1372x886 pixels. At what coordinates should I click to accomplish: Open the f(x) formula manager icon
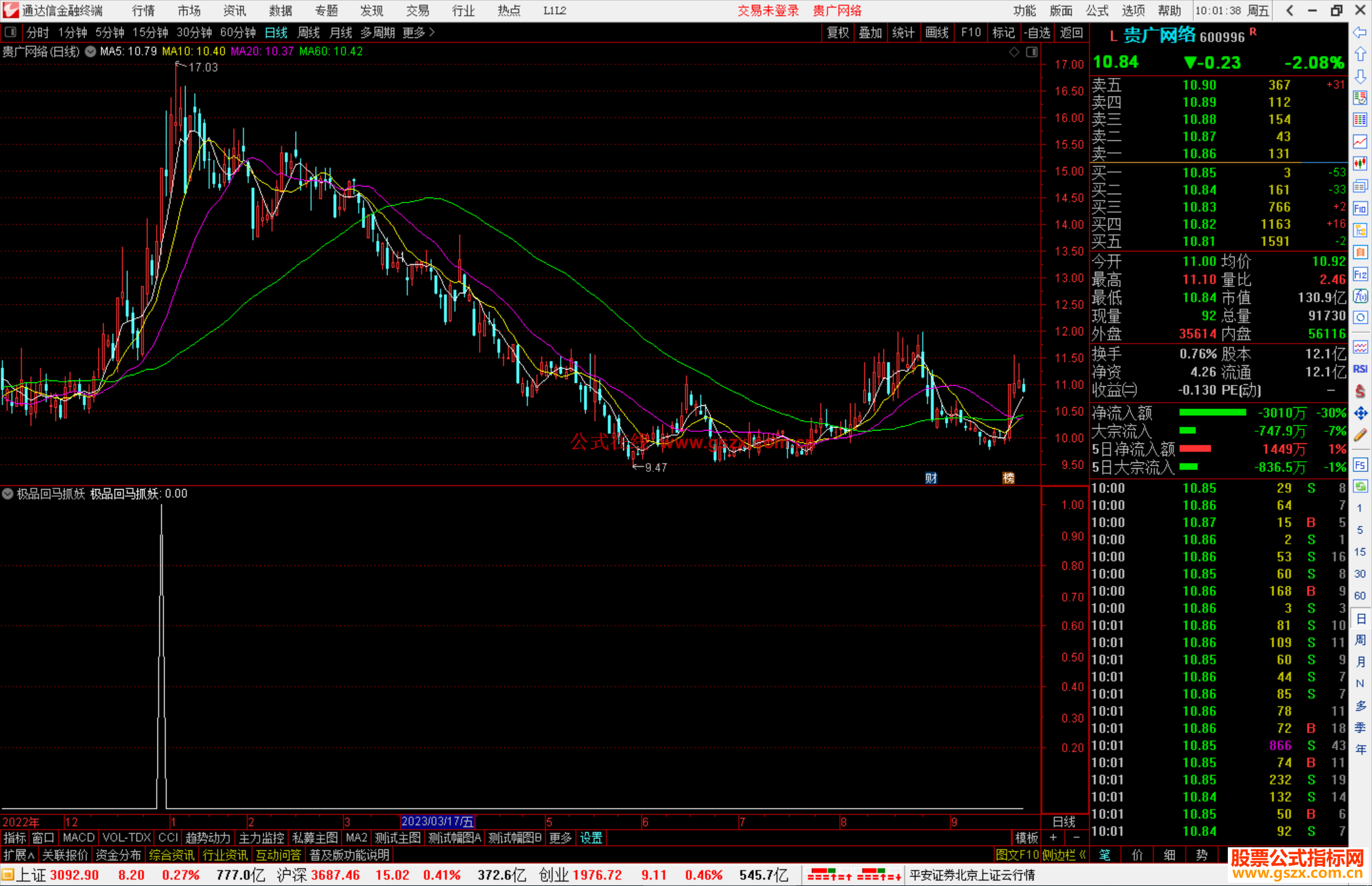[x=1360, y=296]
